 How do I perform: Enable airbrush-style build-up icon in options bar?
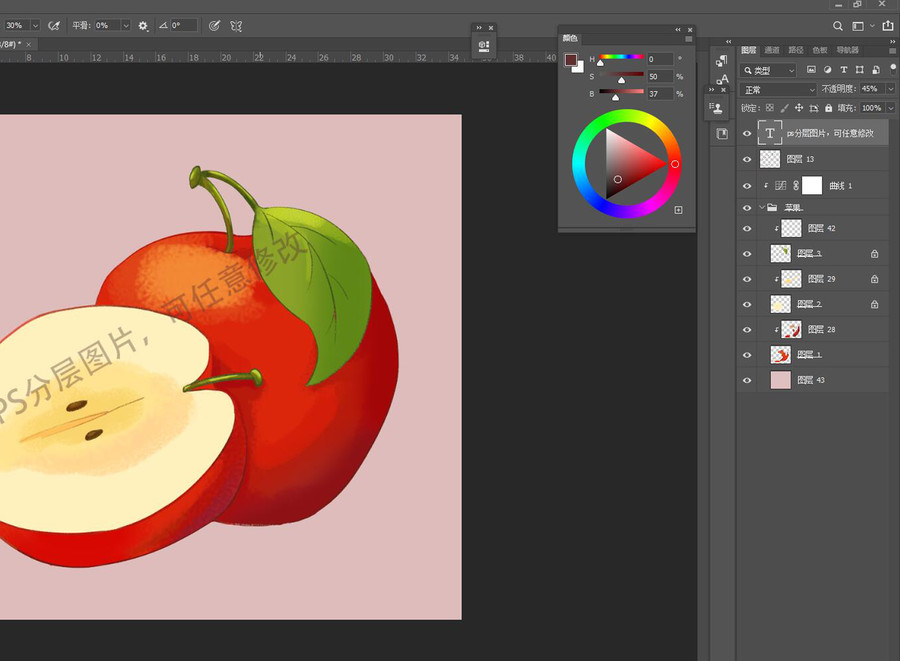click(54, 26)
